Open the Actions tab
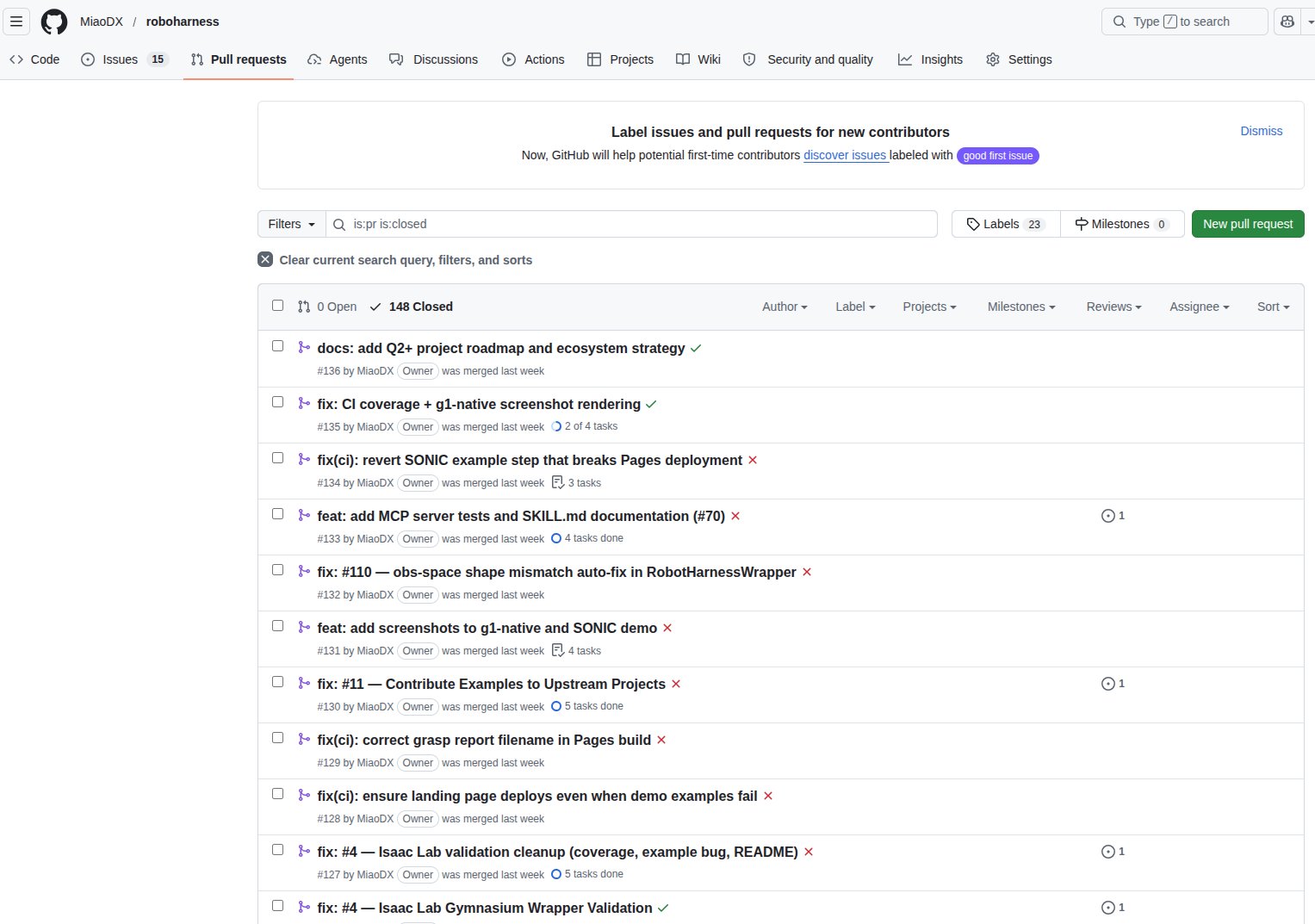 (x=533, y=59)
